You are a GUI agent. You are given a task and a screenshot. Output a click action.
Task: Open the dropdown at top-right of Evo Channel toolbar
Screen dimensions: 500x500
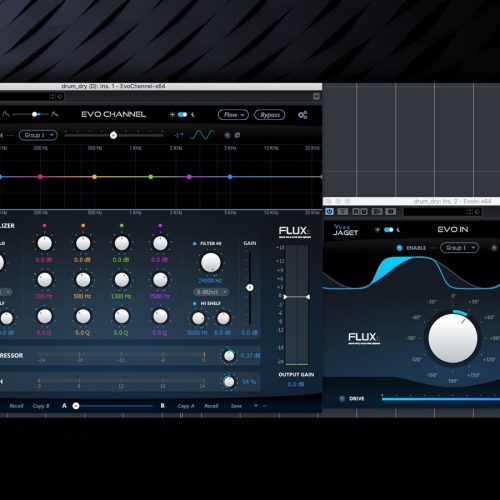pyautogui.click(x=316, y=96)
